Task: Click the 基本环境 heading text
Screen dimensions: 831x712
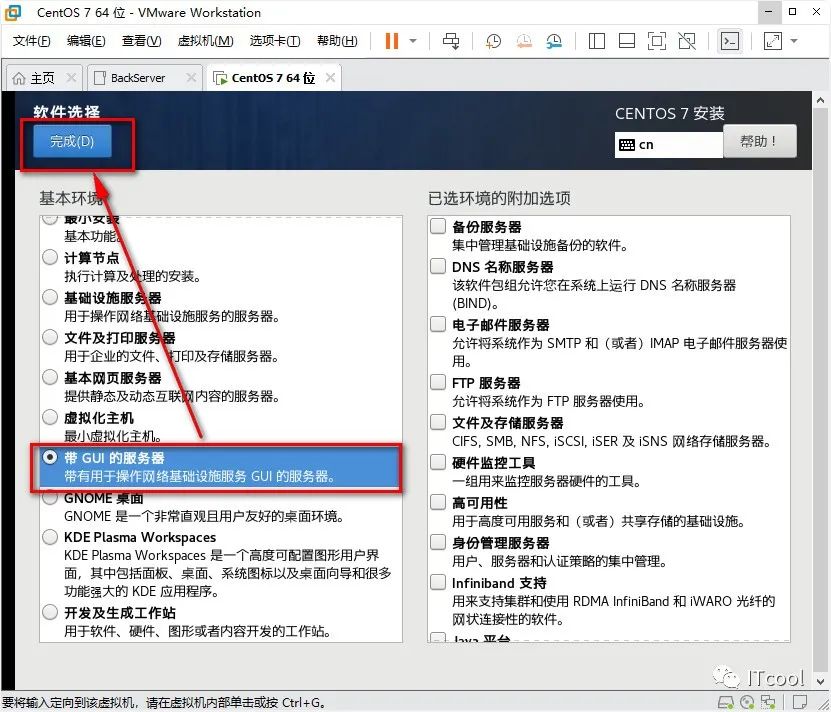Action: tap(71, 198)
